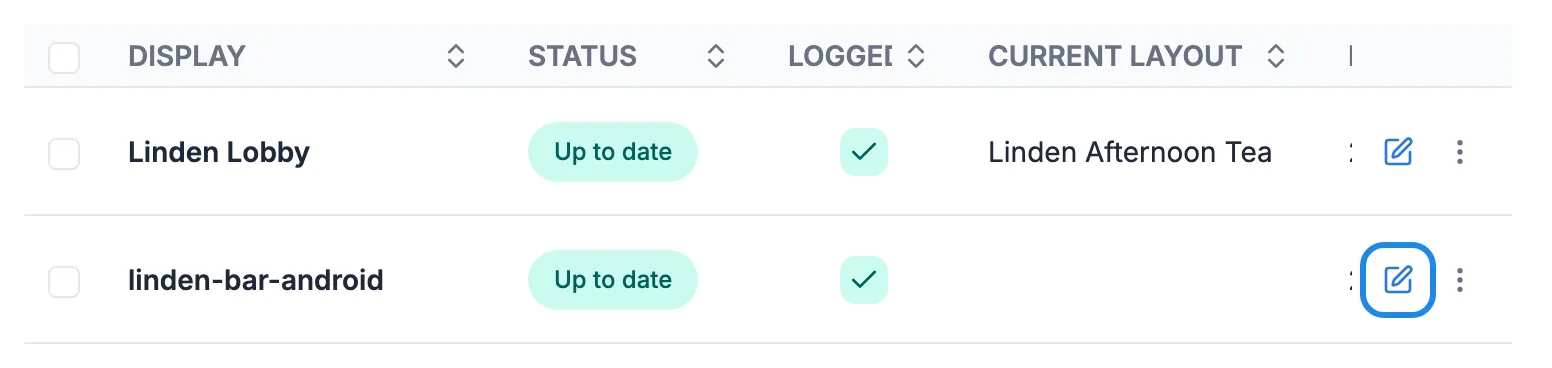Sort by Display using the sort arrows

456,56
